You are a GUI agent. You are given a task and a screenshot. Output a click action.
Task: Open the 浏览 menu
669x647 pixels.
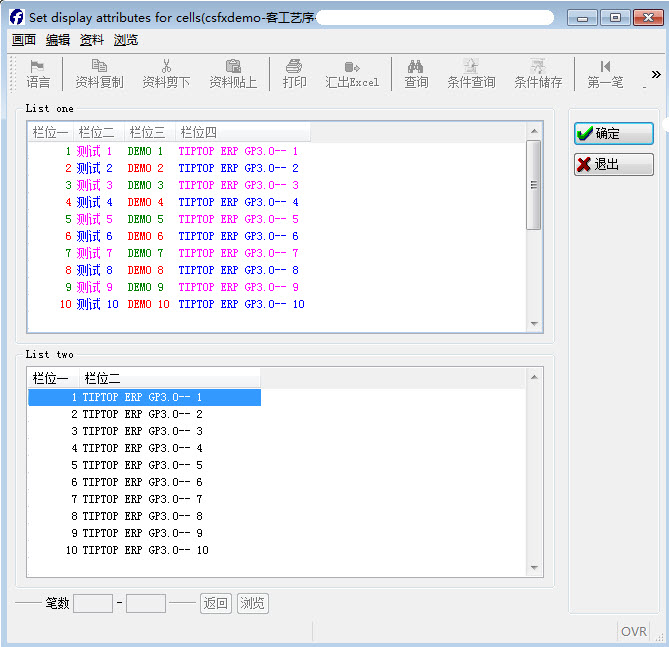click(126, 40)
